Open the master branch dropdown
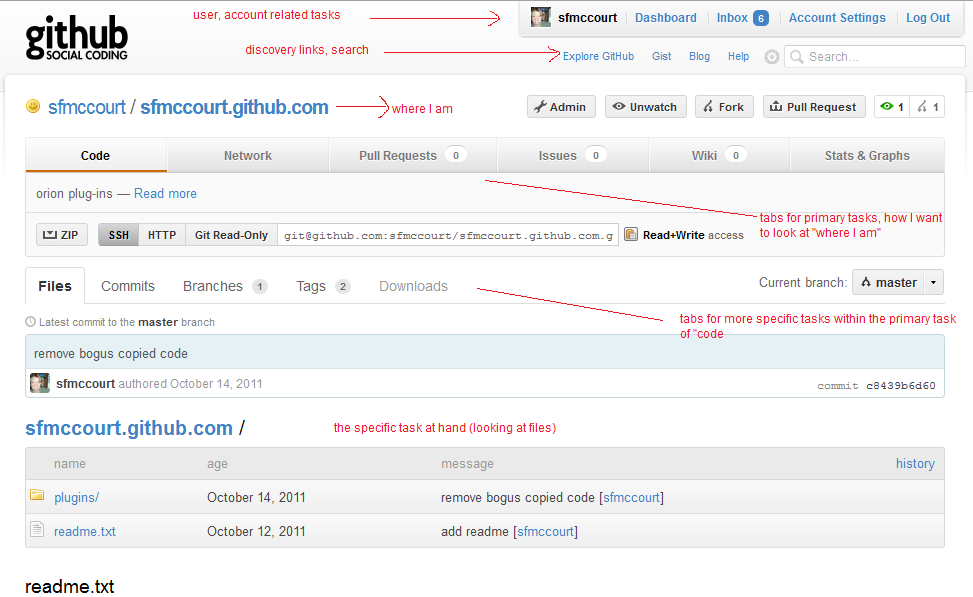 (x=889, y=282)
